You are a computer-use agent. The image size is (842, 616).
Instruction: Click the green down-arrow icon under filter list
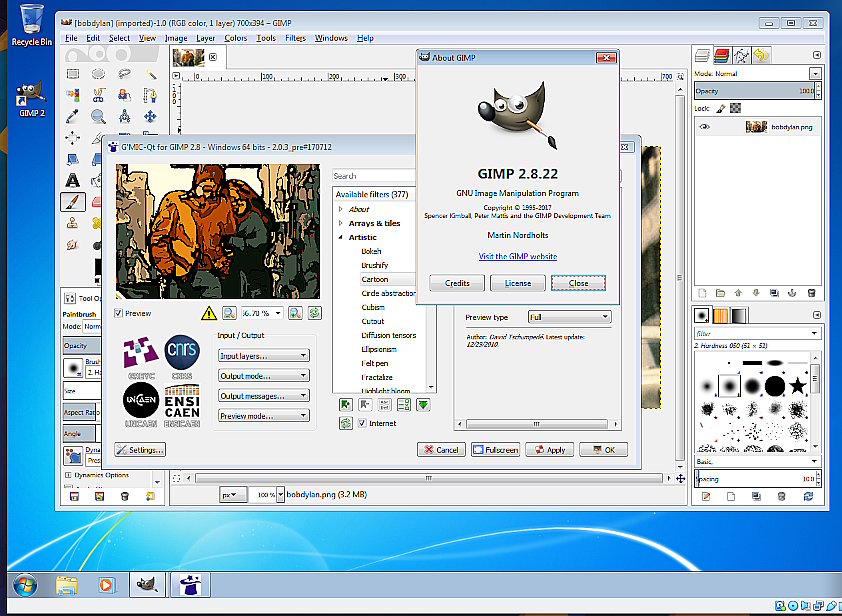(423, 404)
